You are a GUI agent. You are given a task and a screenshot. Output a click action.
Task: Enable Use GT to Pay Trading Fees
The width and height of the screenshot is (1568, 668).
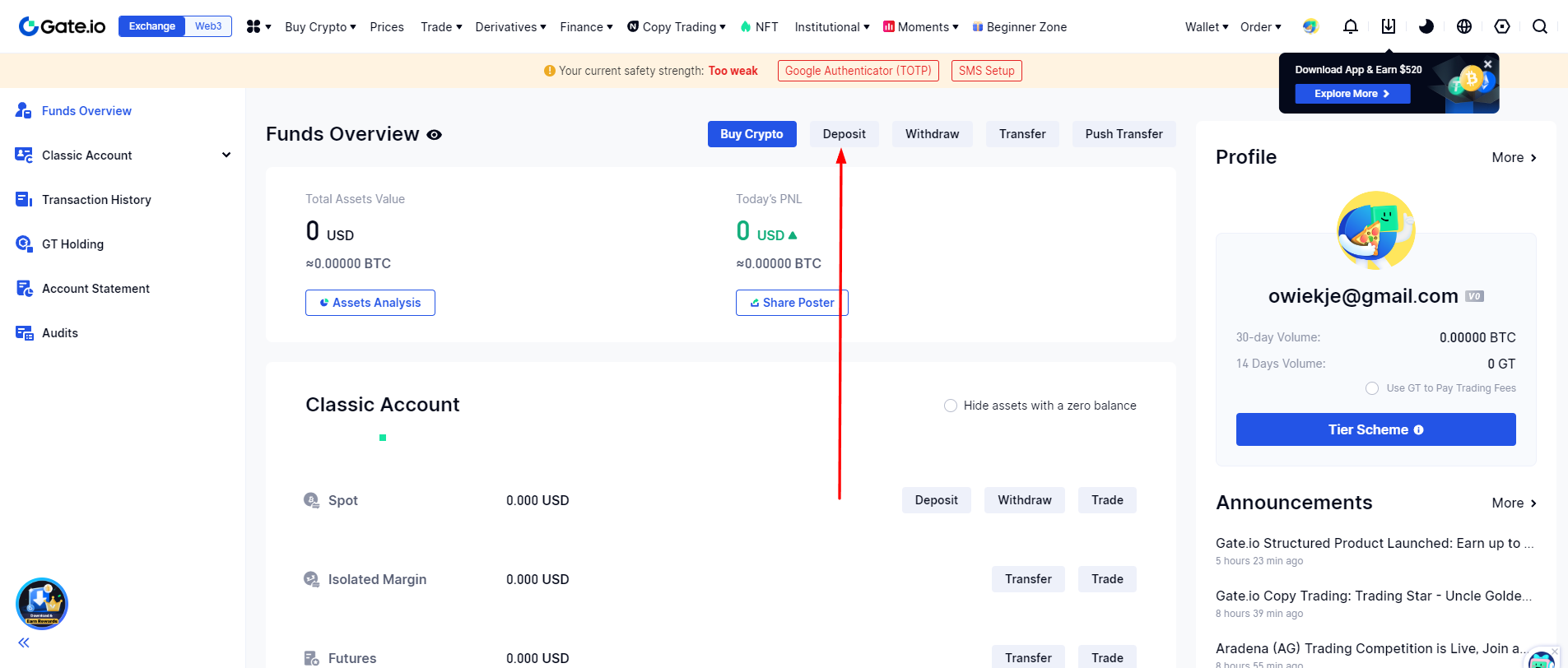pos(1372,388)
